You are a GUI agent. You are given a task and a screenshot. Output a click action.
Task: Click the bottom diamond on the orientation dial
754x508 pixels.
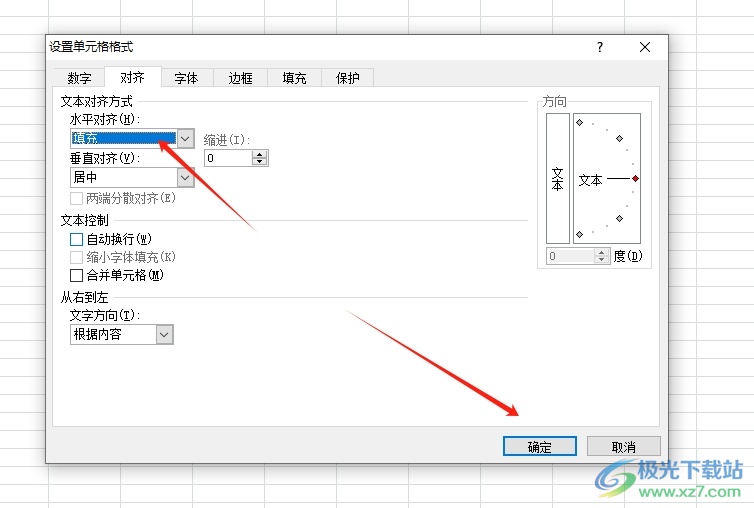[579, 234]
